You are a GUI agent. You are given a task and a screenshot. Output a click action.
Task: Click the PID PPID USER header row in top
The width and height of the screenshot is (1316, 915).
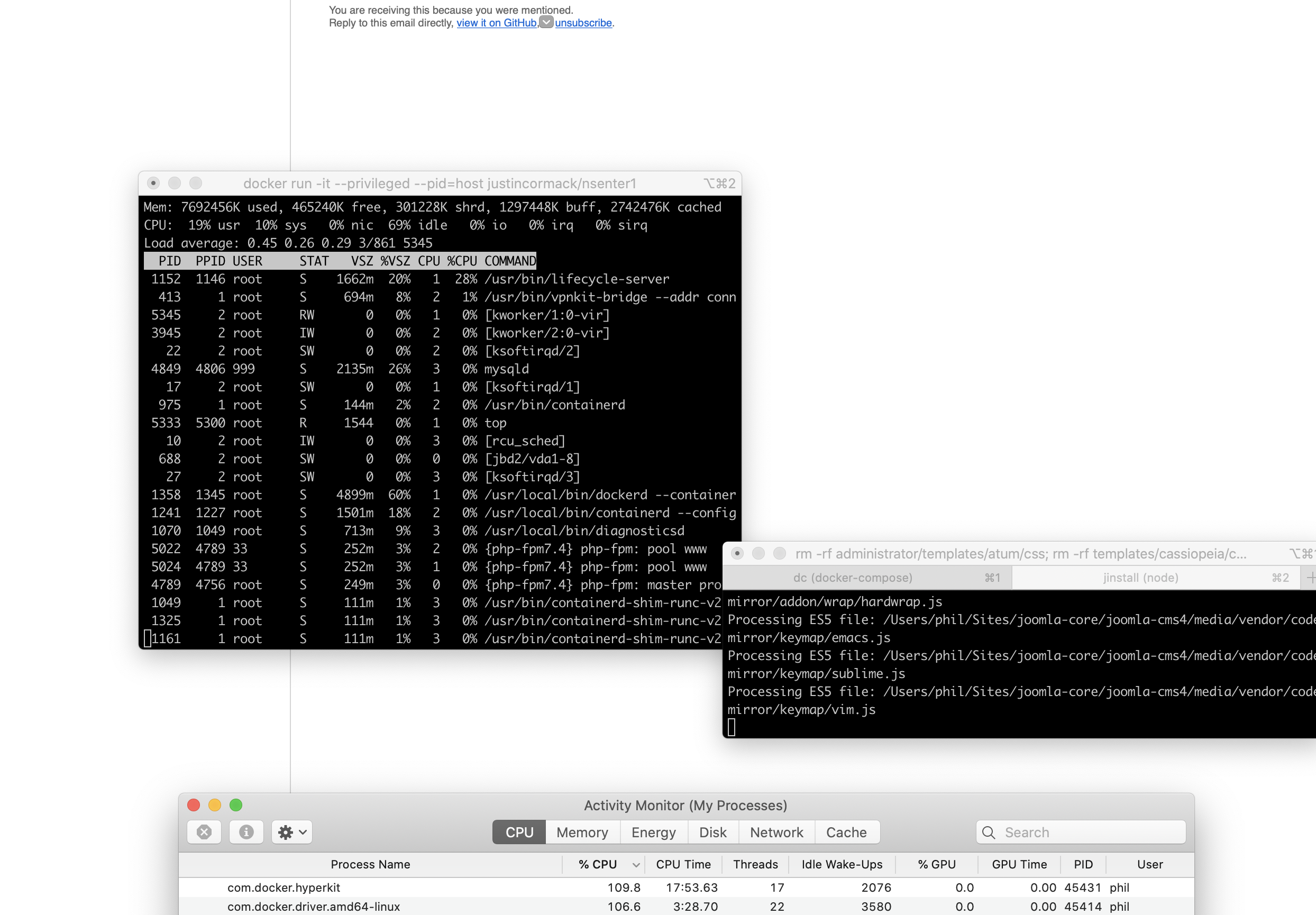340,261
